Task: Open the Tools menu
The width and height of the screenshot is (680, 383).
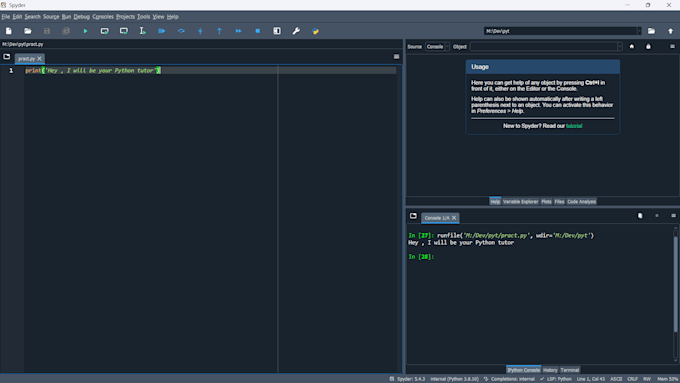Action: point(144,16)
